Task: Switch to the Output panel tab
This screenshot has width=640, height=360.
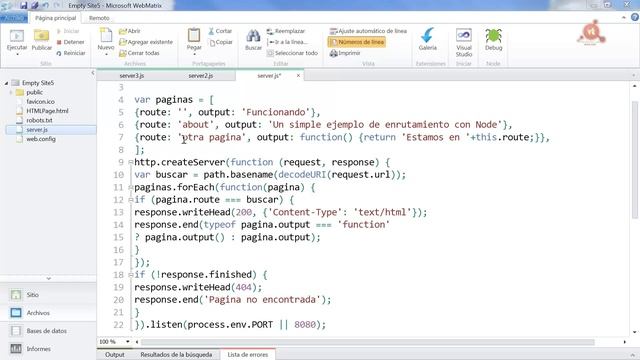Action: coord(115,355)
